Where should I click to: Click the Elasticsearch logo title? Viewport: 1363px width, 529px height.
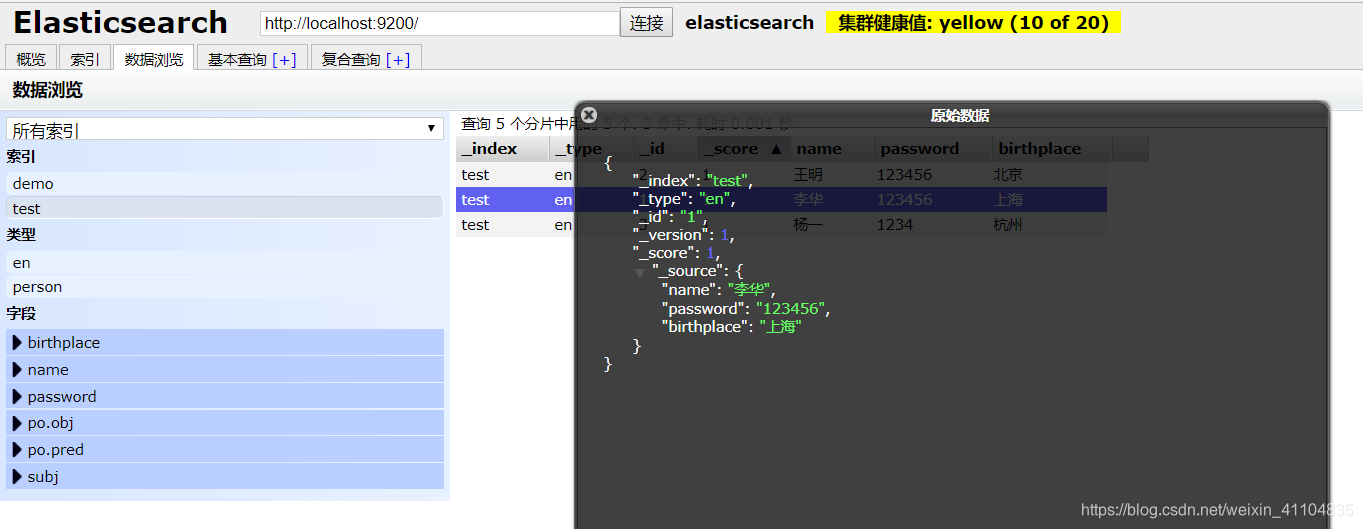point(120,22)
